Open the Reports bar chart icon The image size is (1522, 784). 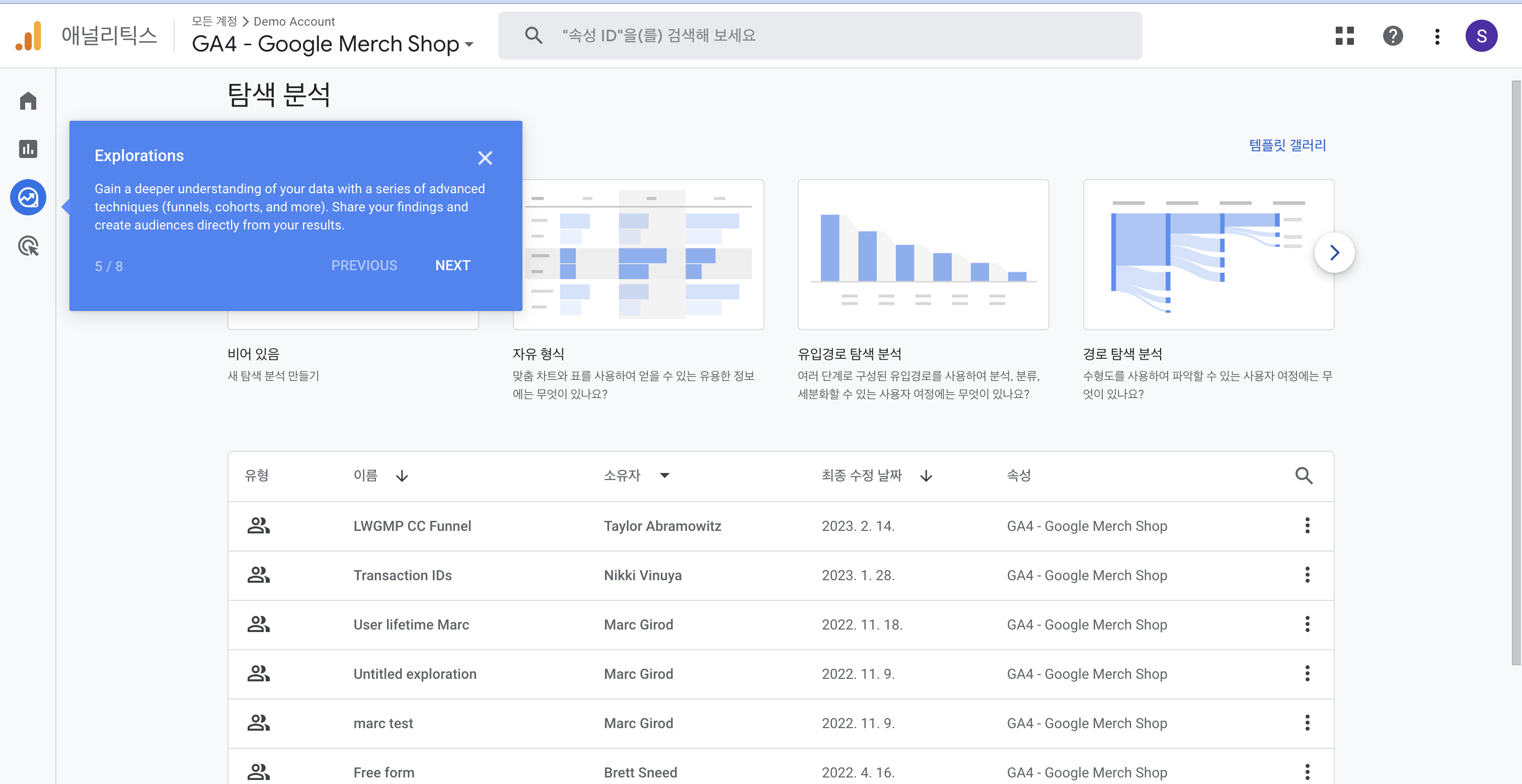pyautogui.click(x=28, y=149)
